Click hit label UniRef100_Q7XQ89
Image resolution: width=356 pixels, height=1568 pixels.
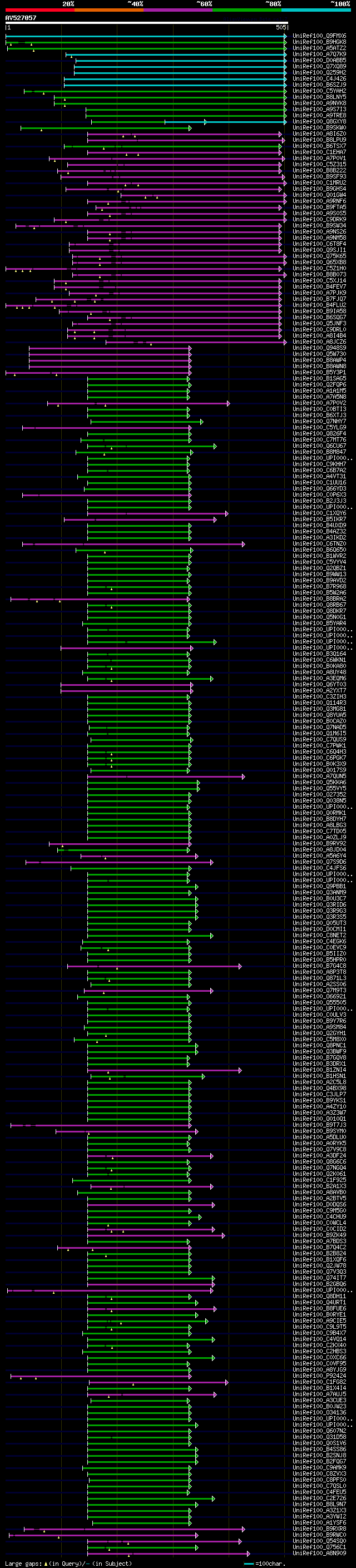point(319,66)
